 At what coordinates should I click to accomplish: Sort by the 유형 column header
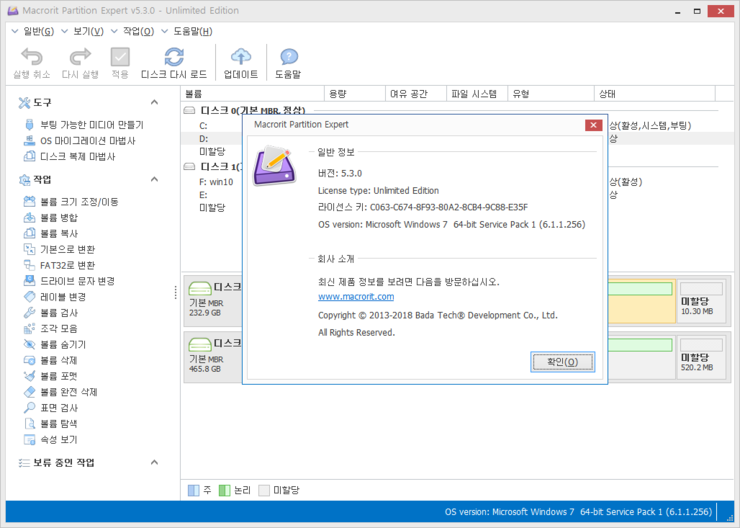pos(551,94)
